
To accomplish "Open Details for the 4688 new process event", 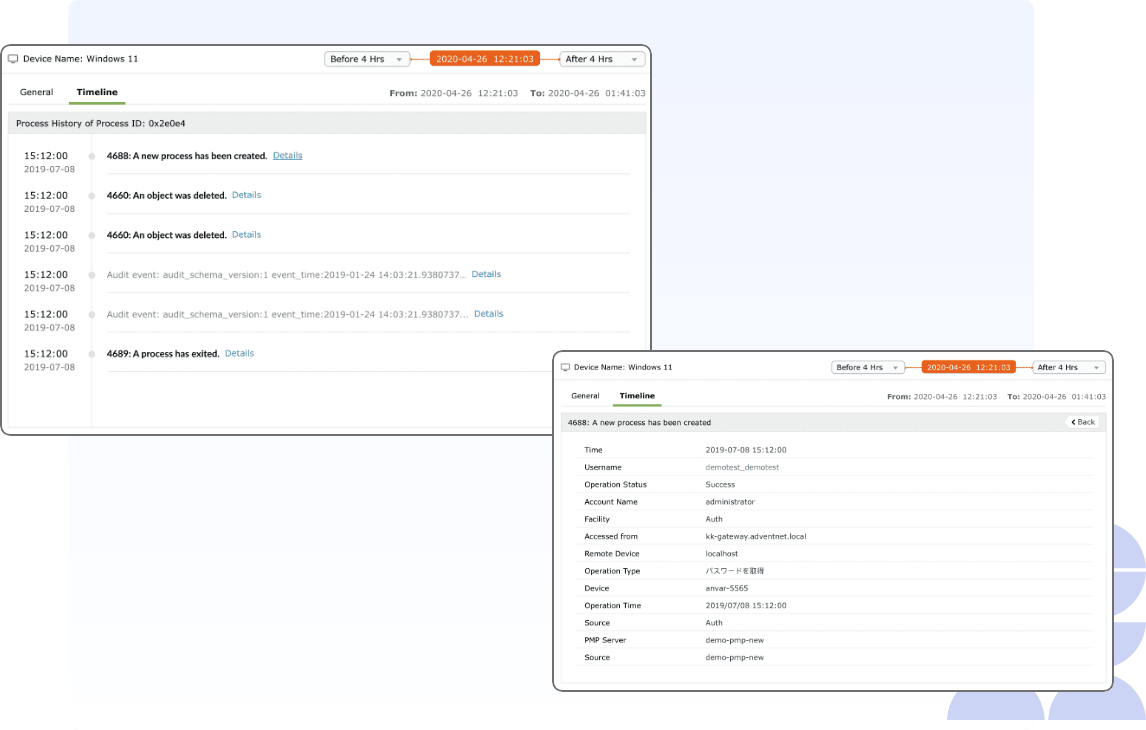I will tap(287, 155).
